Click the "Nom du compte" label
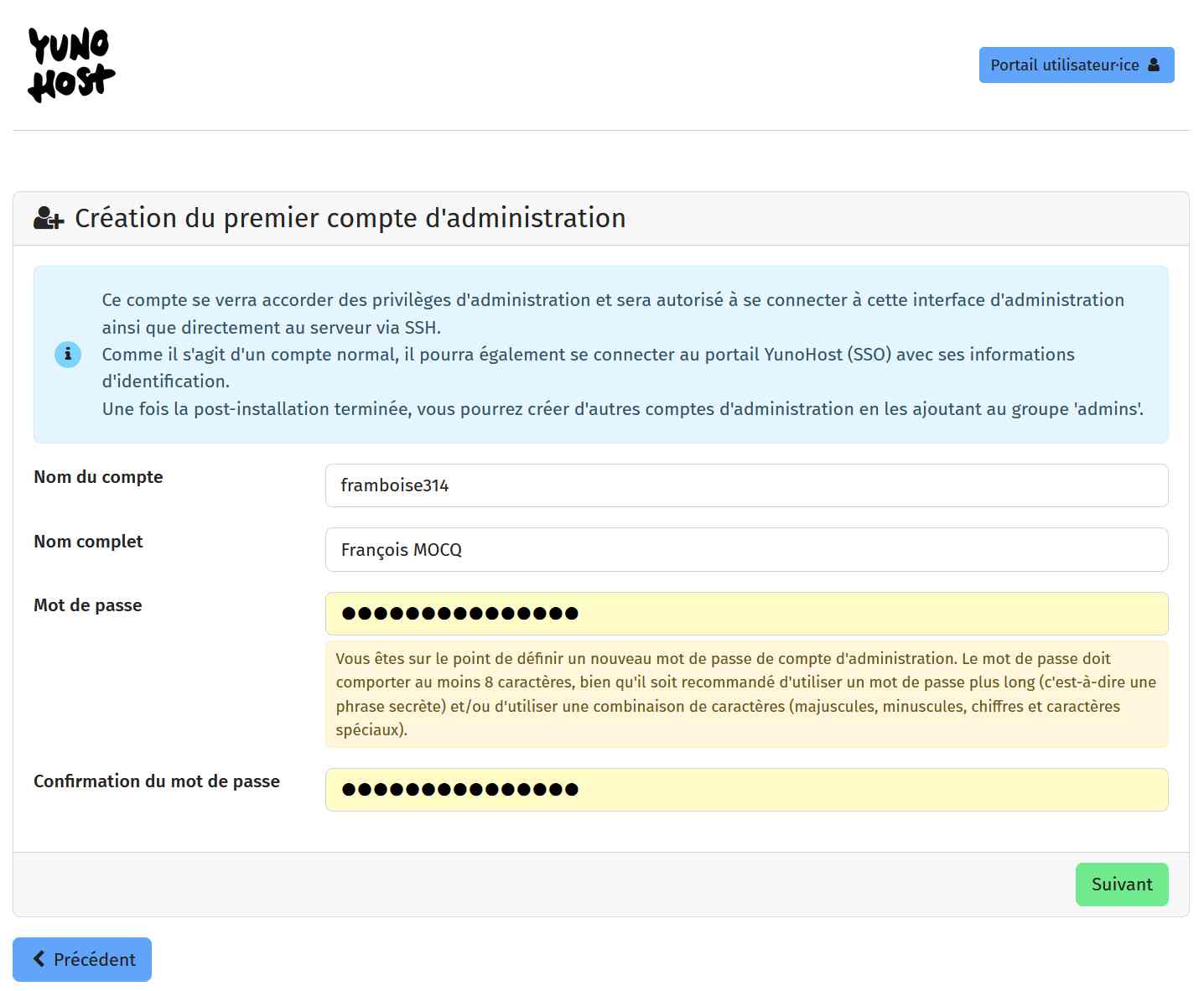 (98, 477)
